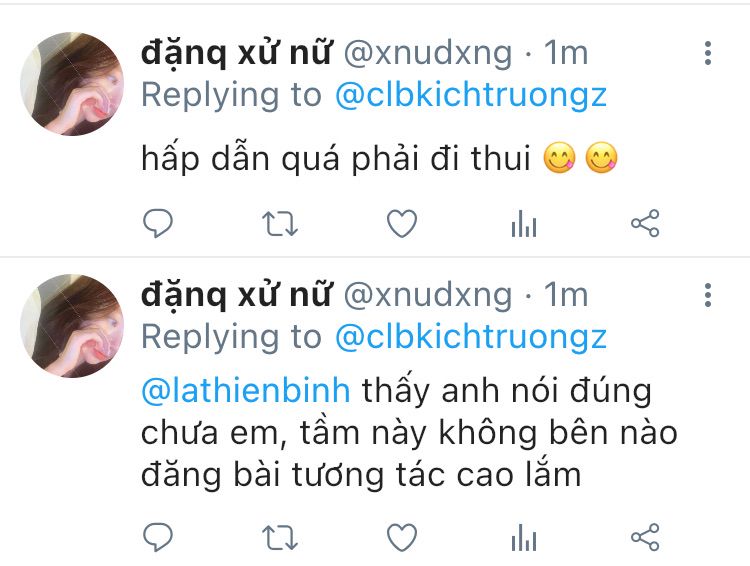750x566 pixels.
Task: Open the three-dot menu on the second tweet
Action: point(708,295)
